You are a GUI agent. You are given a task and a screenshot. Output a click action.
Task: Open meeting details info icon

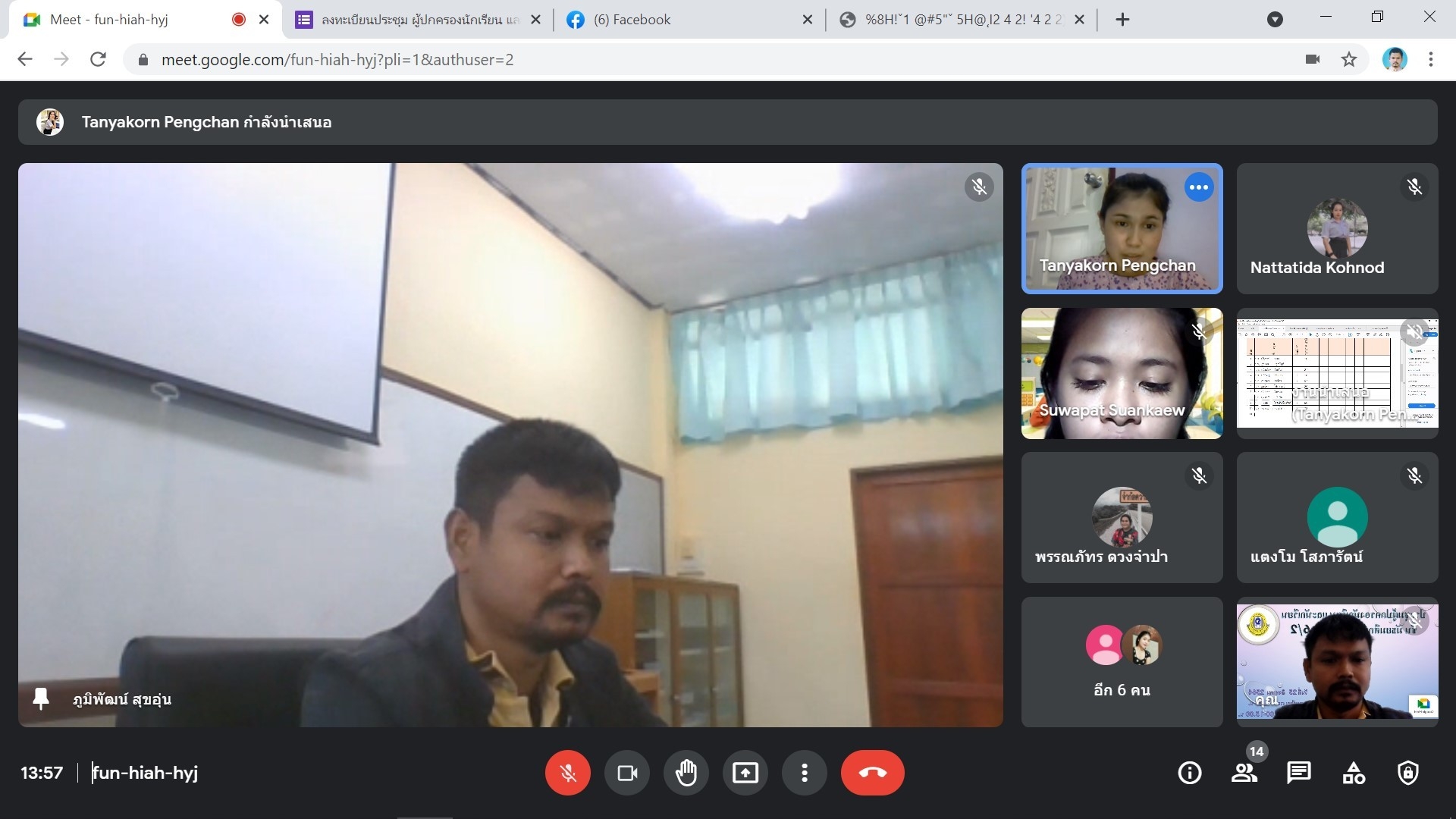tap(1189, 773)
